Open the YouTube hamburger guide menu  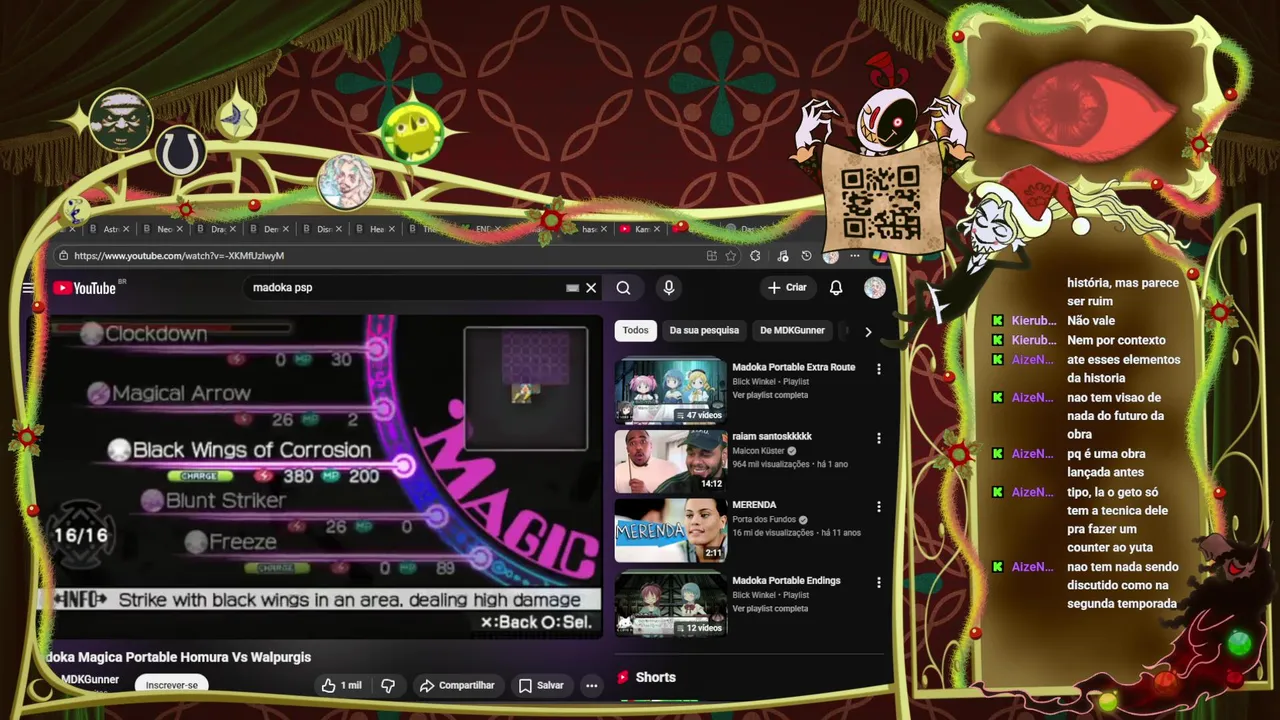tap(28, 288)
